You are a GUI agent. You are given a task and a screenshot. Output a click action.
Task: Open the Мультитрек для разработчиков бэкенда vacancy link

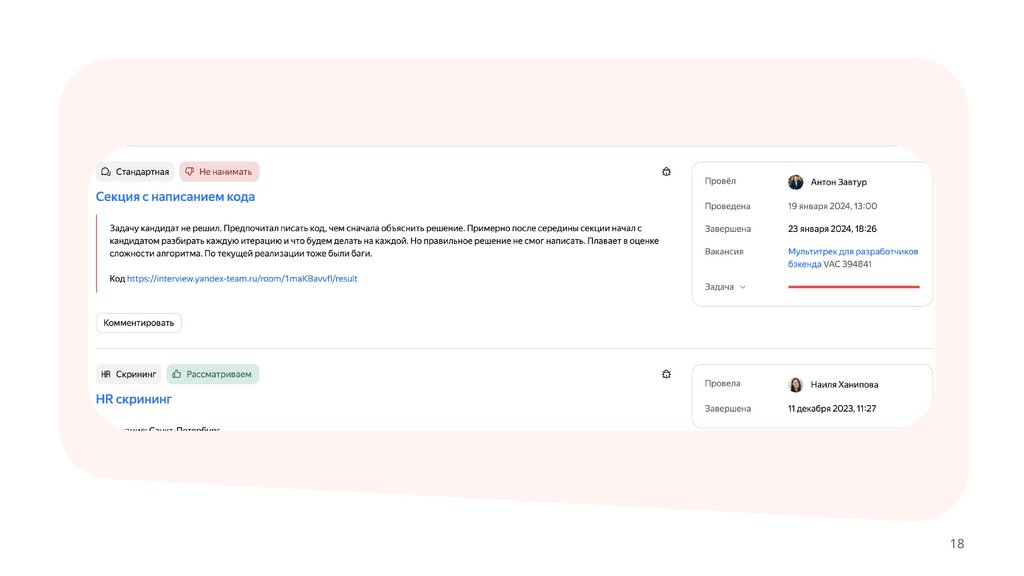[x=852, y=252]
